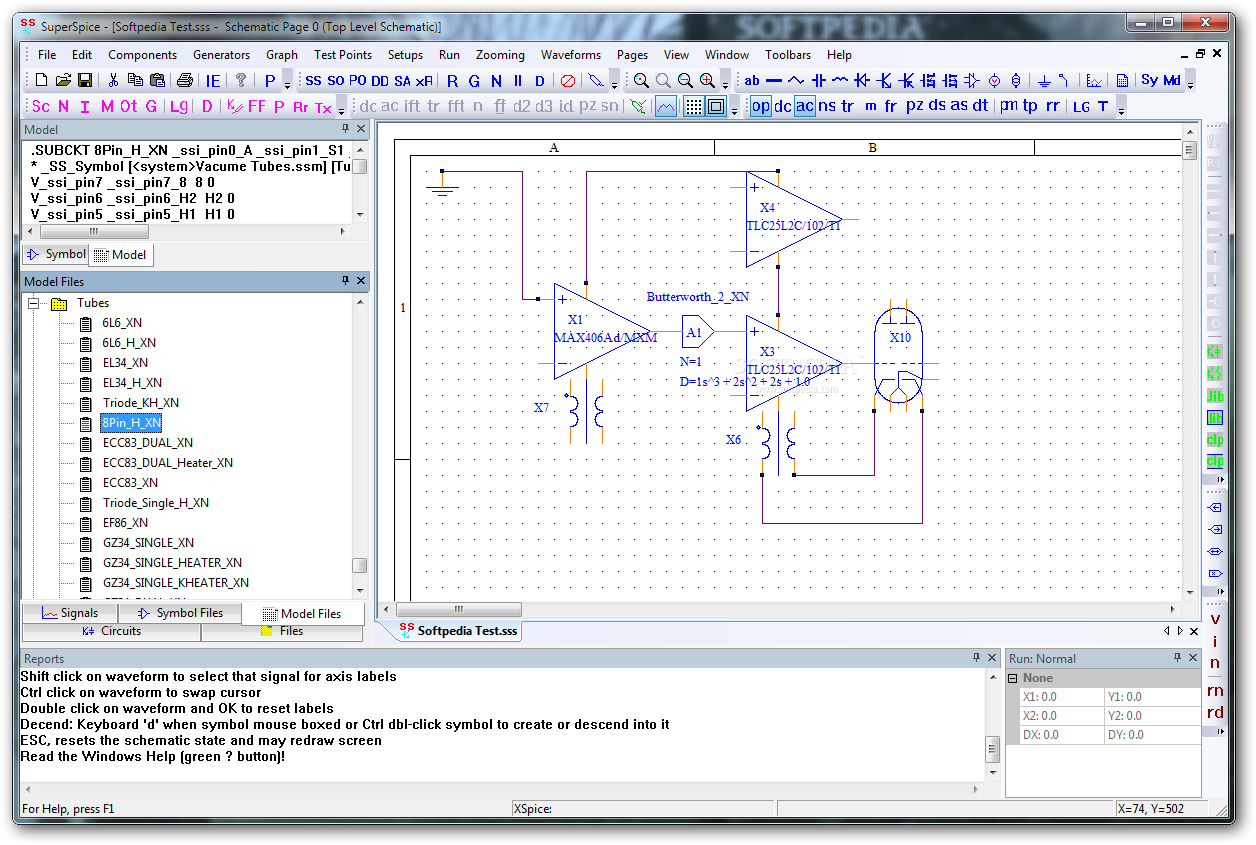Screen dimensions: 1256x845
Task: Zoom out using the minus magnifier icon
Action: point(685,80)
